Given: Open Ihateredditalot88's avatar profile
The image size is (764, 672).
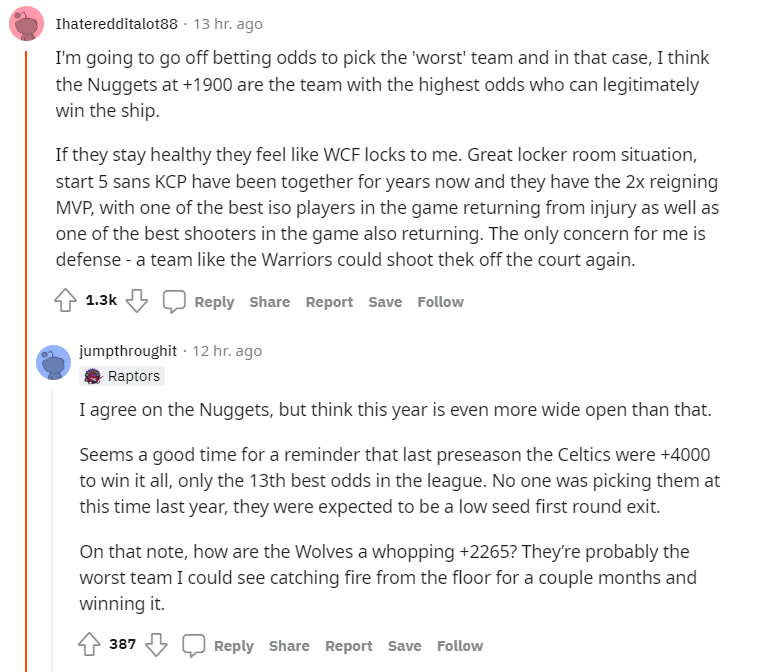Looking at the screenshot, I should [x=26, y=23].
